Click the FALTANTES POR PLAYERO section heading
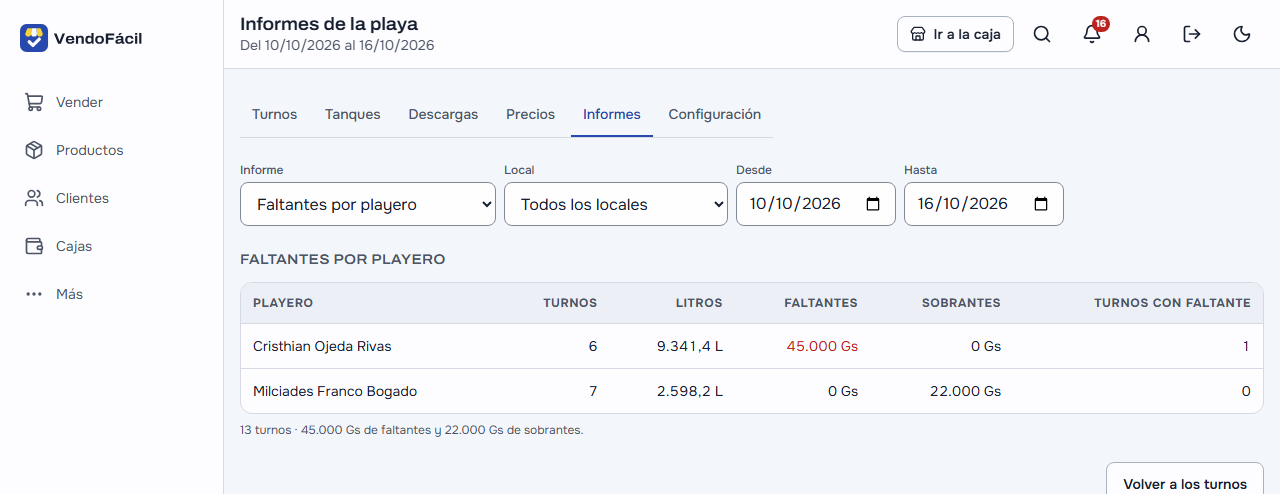This screenshot has width=1280, height=494. point(343,259)
